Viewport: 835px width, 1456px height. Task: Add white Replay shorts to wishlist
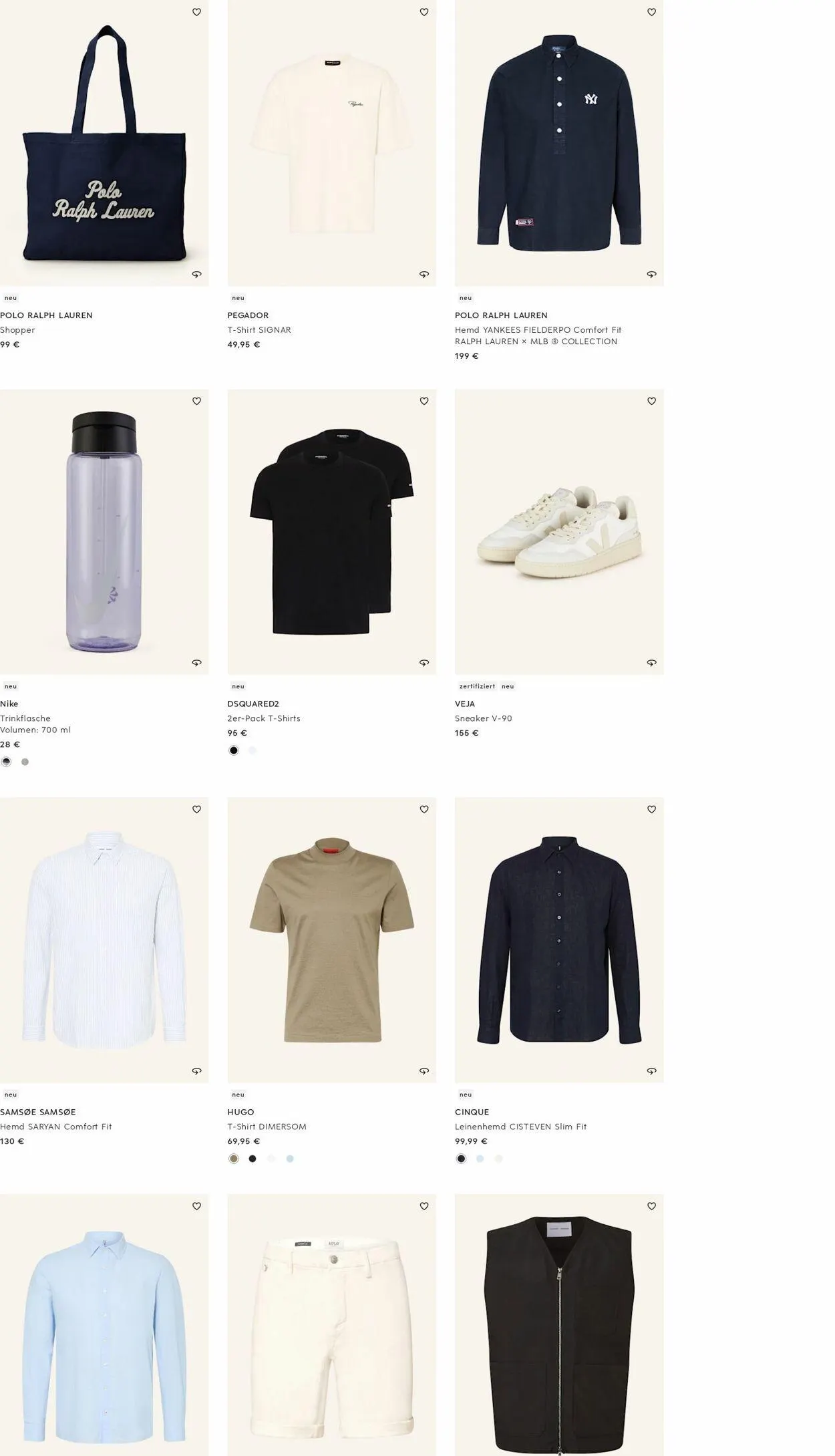coord(424,1206)
